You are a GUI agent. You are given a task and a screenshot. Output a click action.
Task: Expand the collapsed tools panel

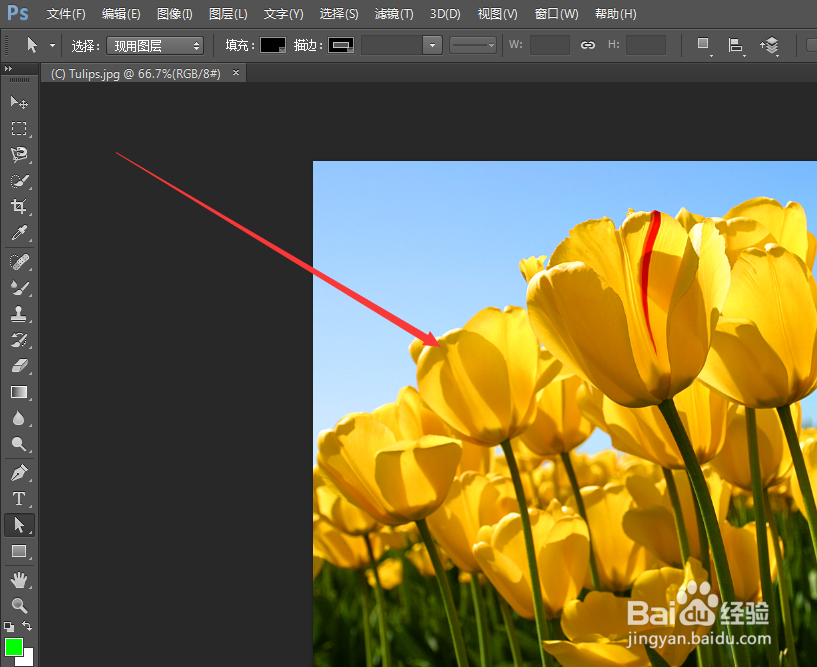click(x=8, y=68)
